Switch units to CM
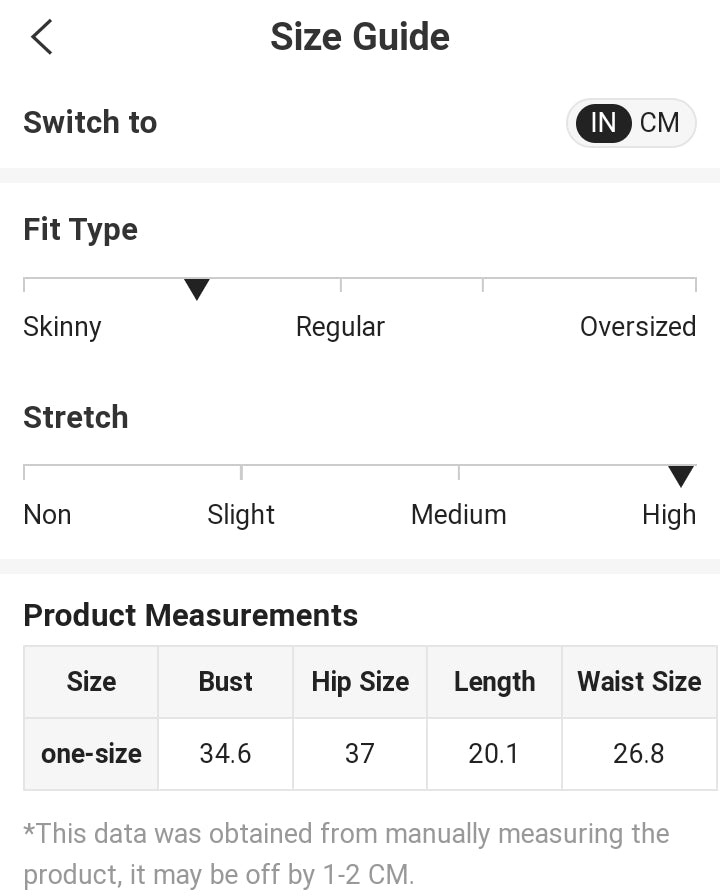 point(660,123)
